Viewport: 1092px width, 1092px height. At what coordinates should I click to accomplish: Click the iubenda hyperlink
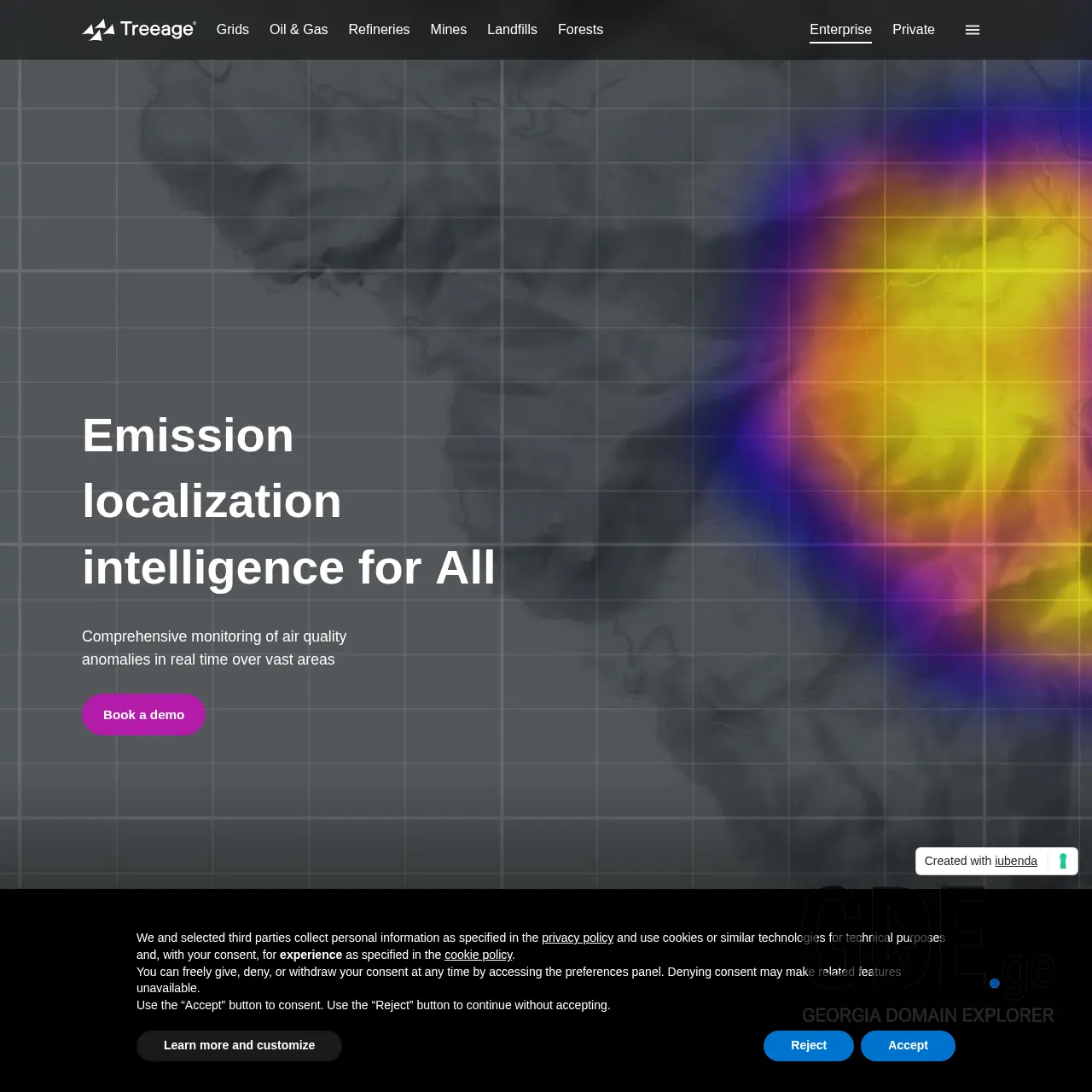pos(1015,861)
